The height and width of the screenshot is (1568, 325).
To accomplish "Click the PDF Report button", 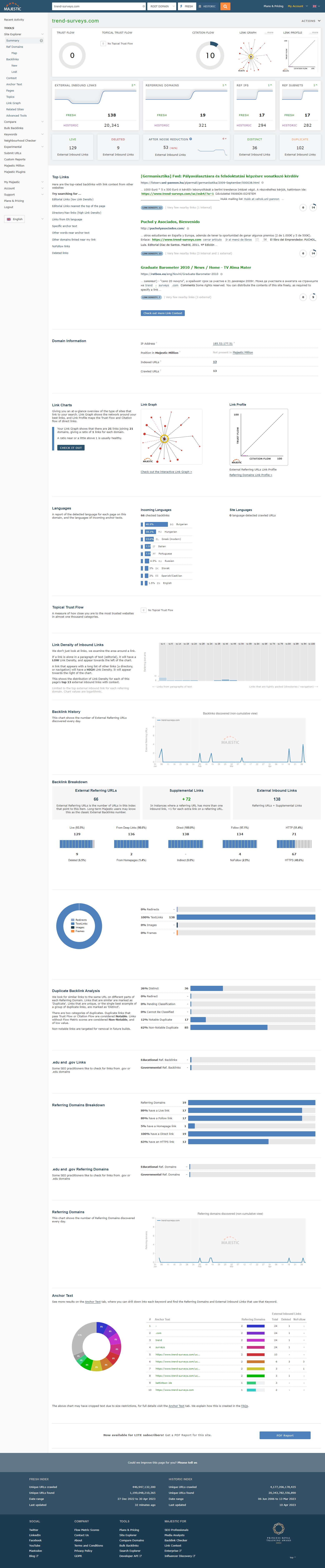I will pyautogui.click(x=285, y=1435).
